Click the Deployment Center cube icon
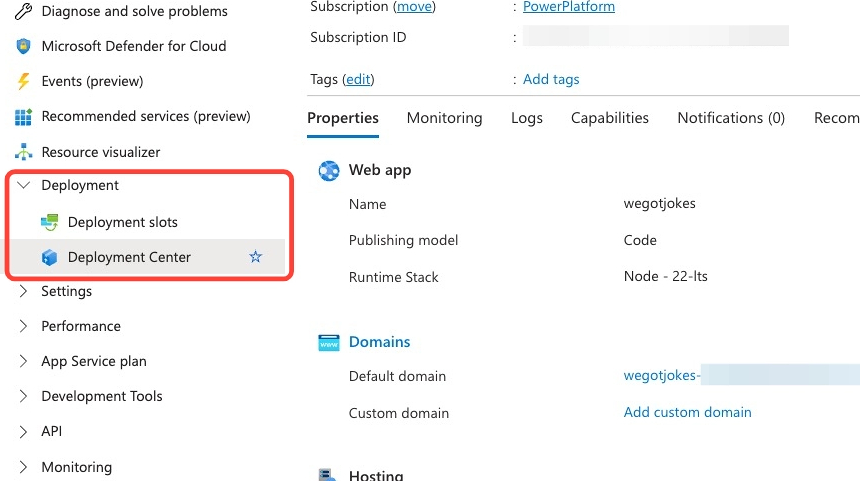The image size is (860, 481). [x=50, y=257]
